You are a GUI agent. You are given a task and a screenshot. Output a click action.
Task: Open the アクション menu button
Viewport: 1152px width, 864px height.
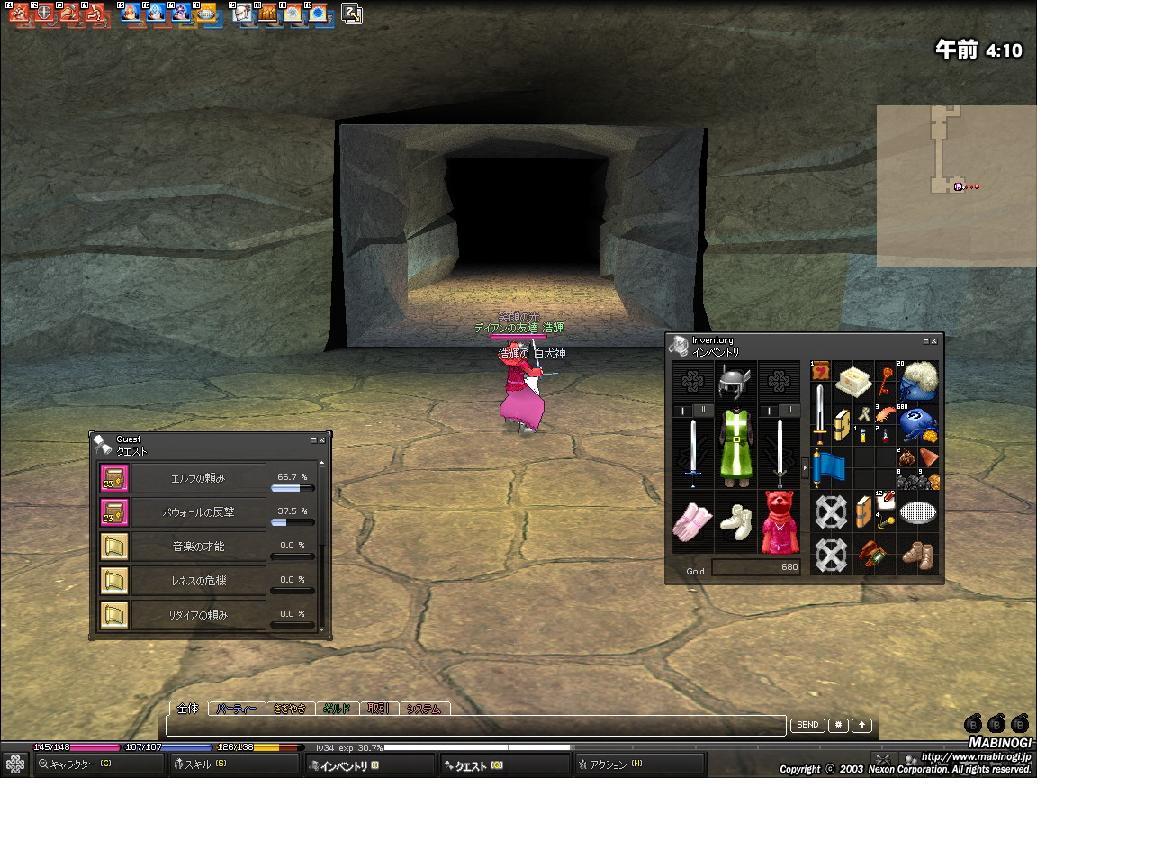[639, 765]
